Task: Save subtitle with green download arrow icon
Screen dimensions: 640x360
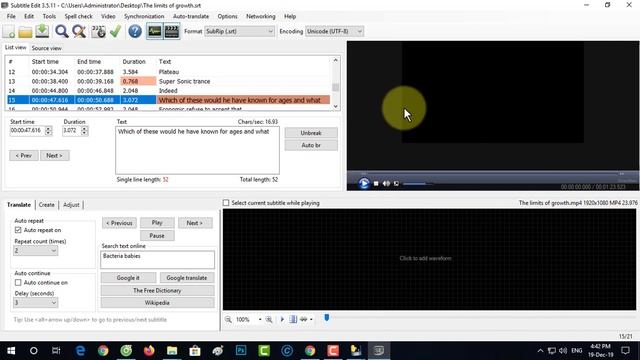Action: 42,31
